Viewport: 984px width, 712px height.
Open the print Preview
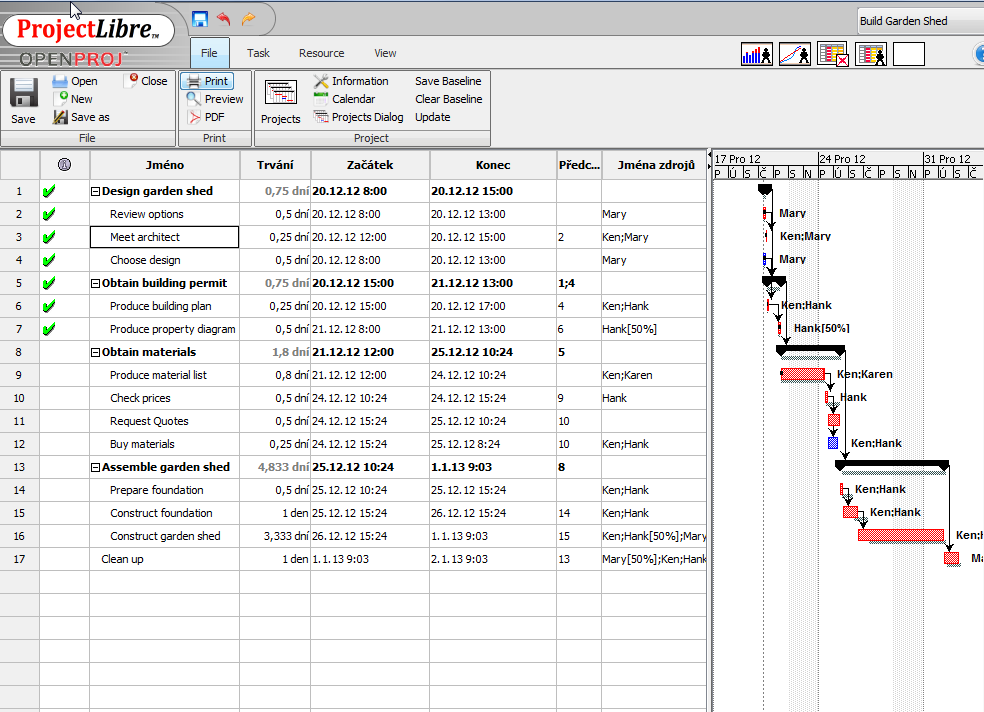point(215,99)
